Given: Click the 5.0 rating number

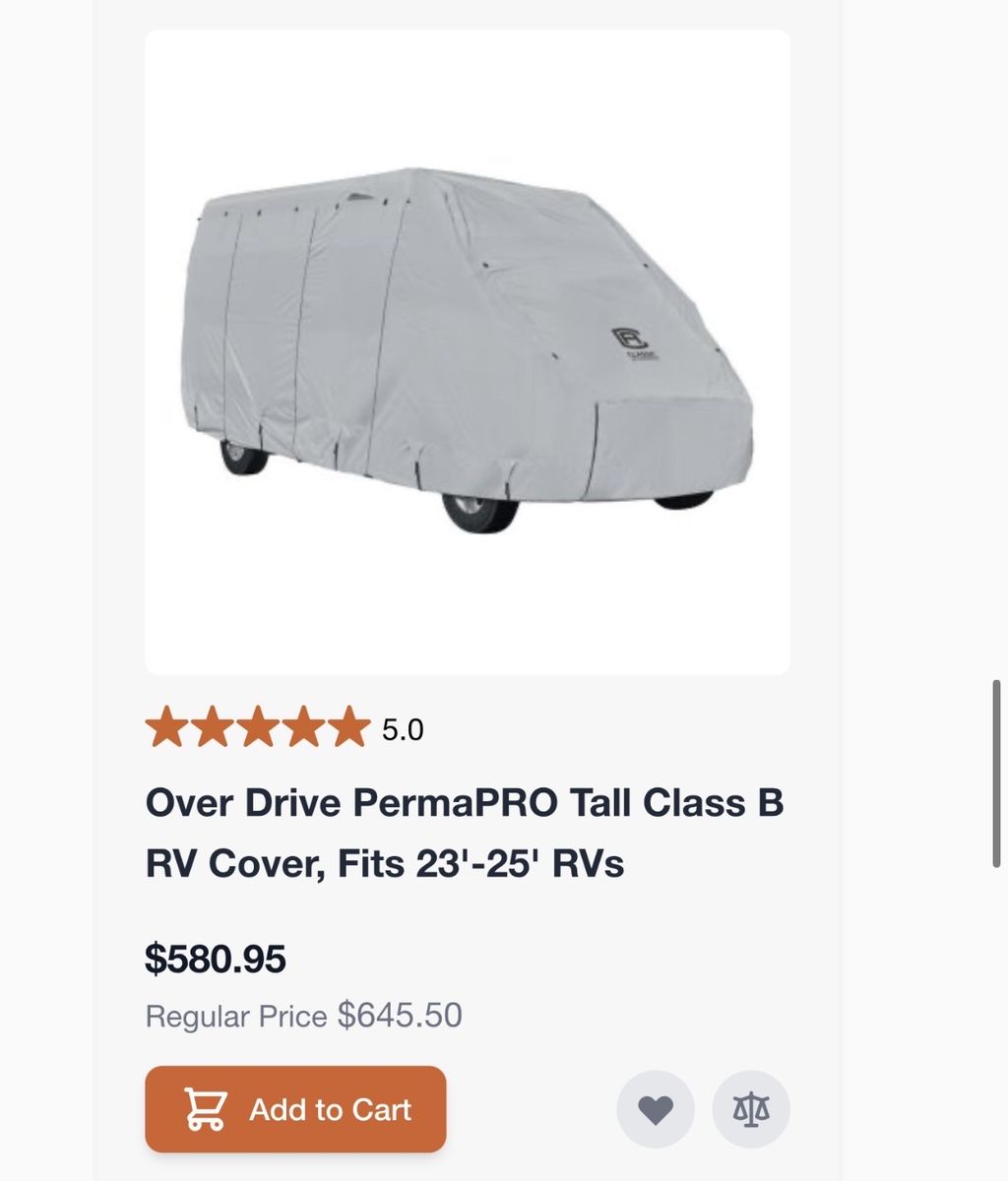Looking at the screenshot, I should point(403,730).
